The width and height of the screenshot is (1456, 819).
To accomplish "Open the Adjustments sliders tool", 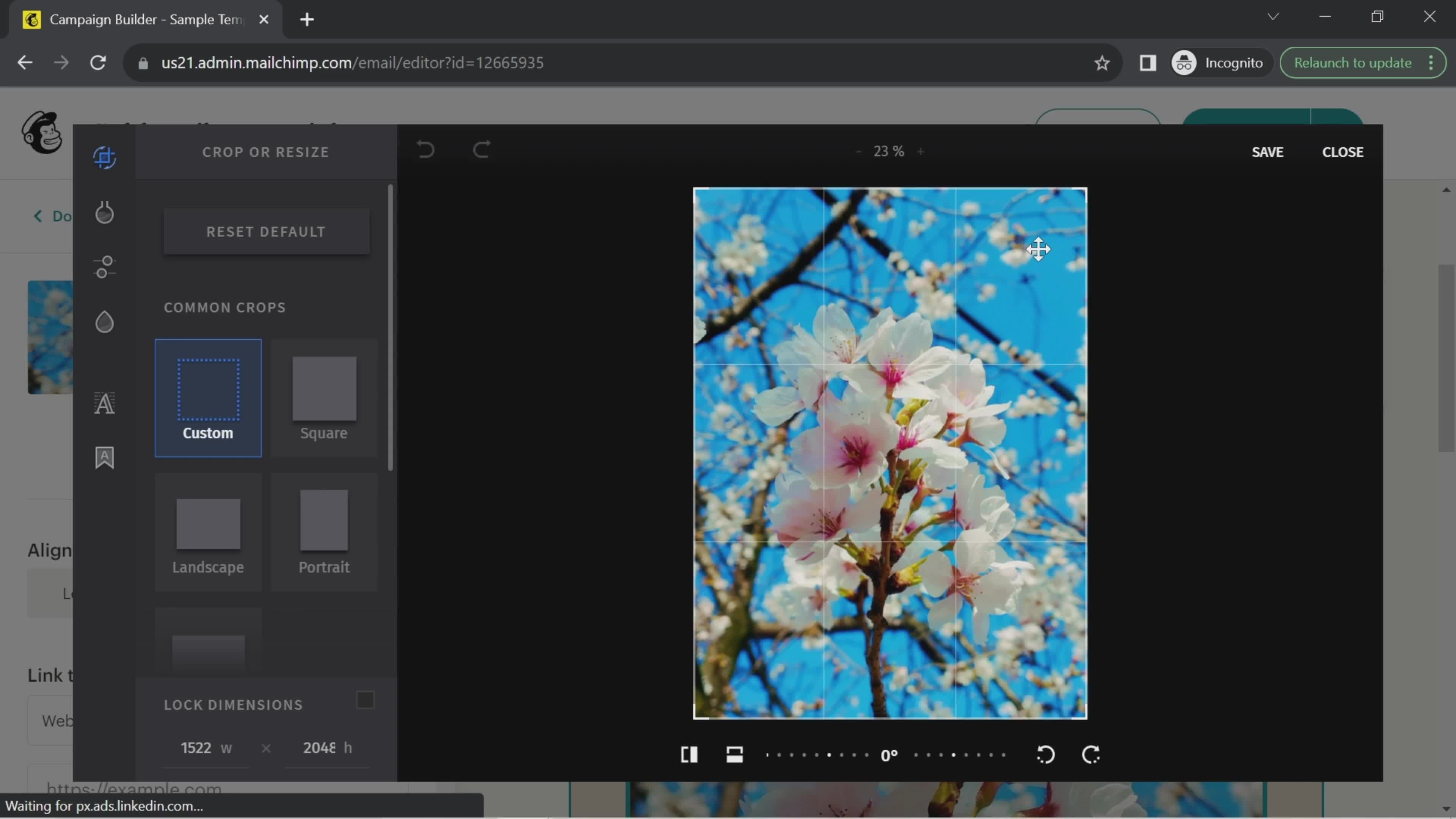I will point(105,267).
